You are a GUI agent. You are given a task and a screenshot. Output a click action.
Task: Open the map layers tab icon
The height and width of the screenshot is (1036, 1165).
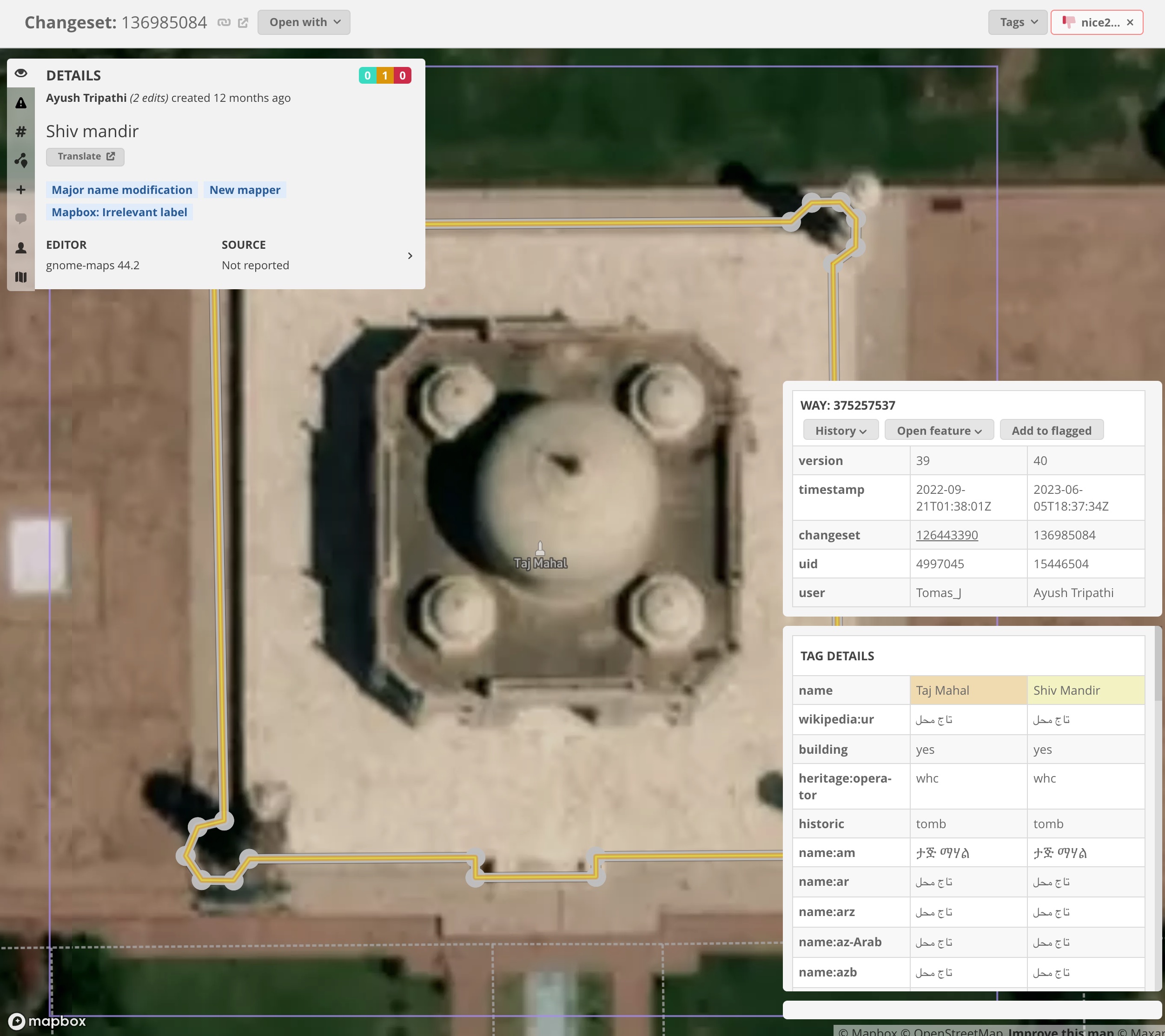point(21,277)
